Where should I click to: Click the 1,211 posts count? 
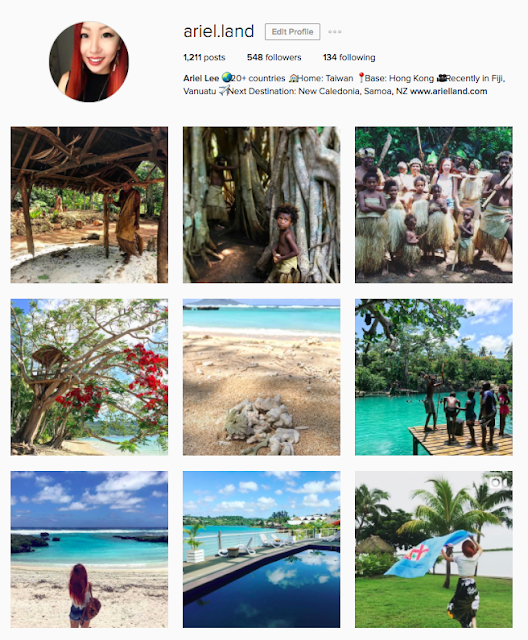(x=204, y=57)
